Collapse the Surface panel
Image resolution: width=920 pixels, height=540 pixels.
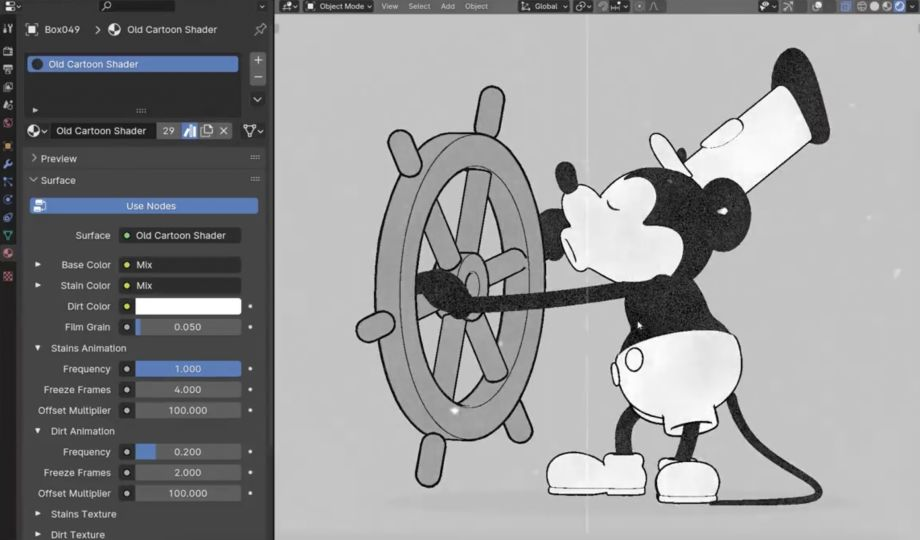pyautogui.click(x=34, y=180)
